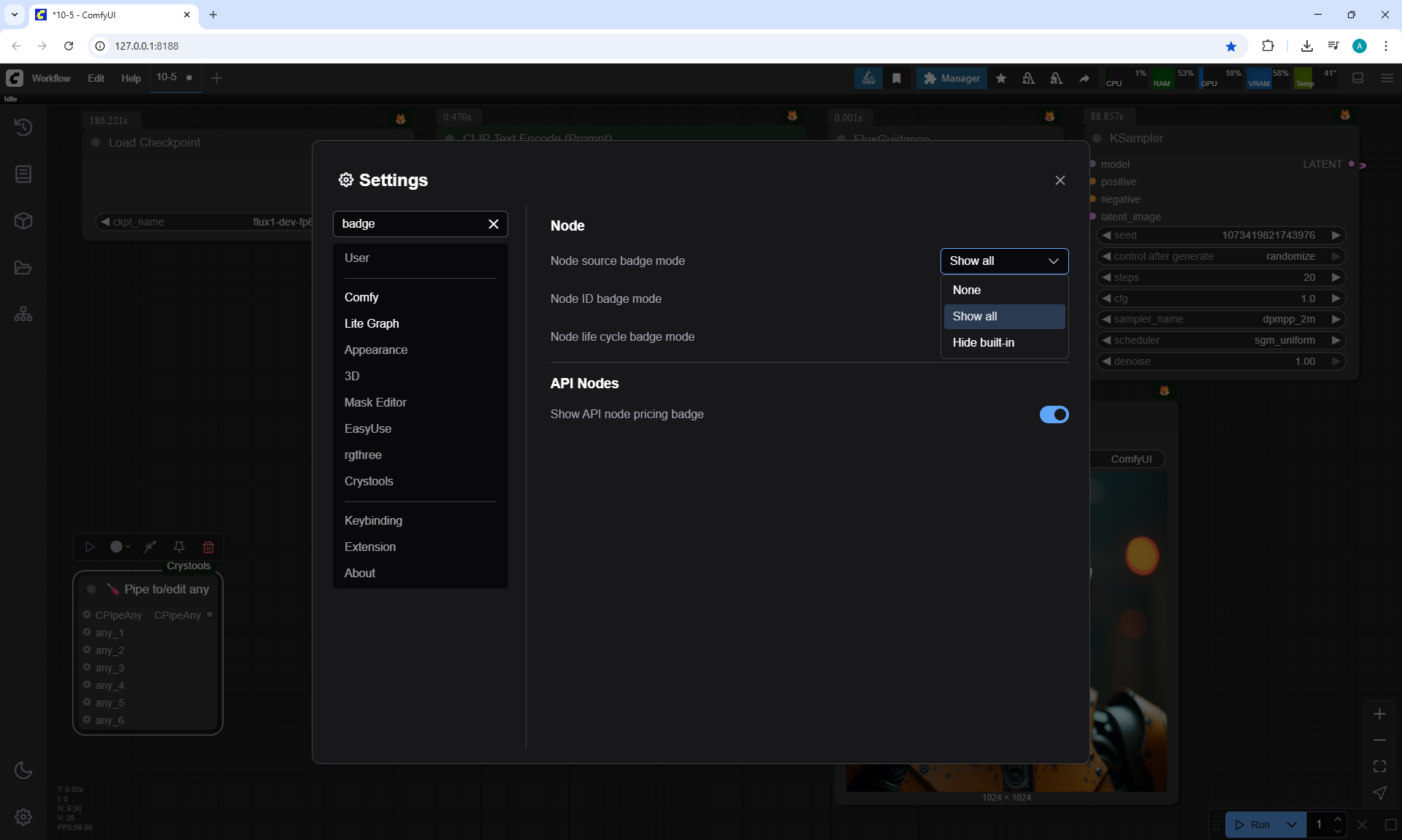Open the queue history sidebar icon
The height and width of the screenshot is (840, 1402).
(23, 127)
